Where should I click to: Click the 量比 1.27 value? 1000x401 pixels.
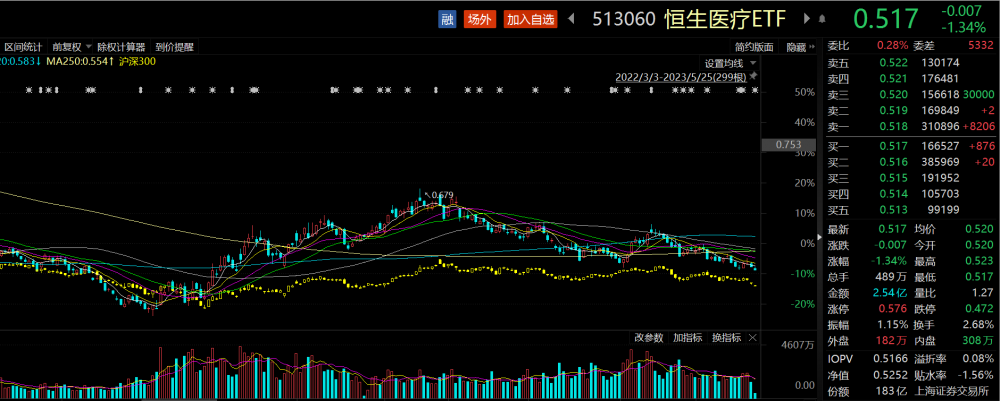tap(983, 293)
